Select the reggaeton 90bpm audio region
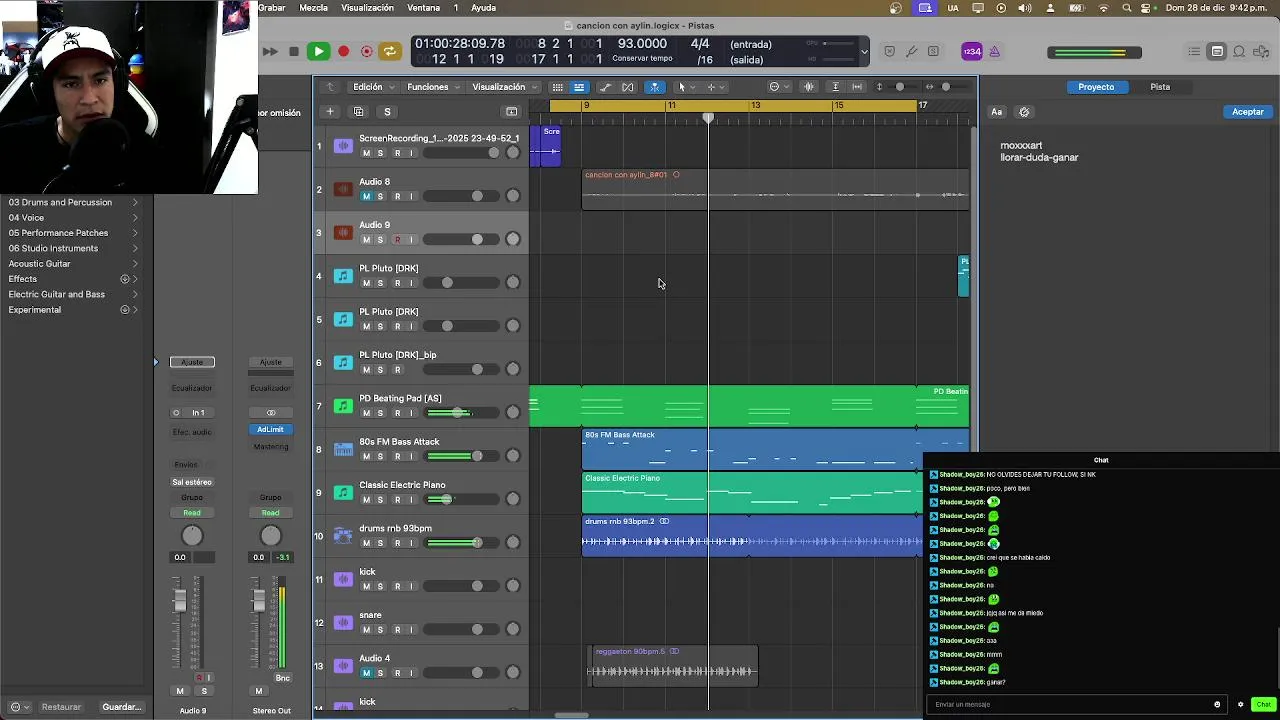 click(673, 666)
